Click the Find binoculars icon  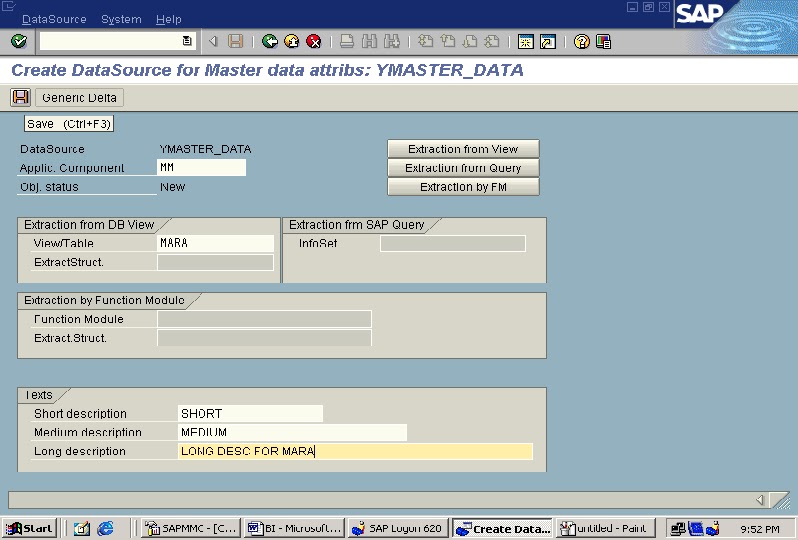click(x=369, y=41)
